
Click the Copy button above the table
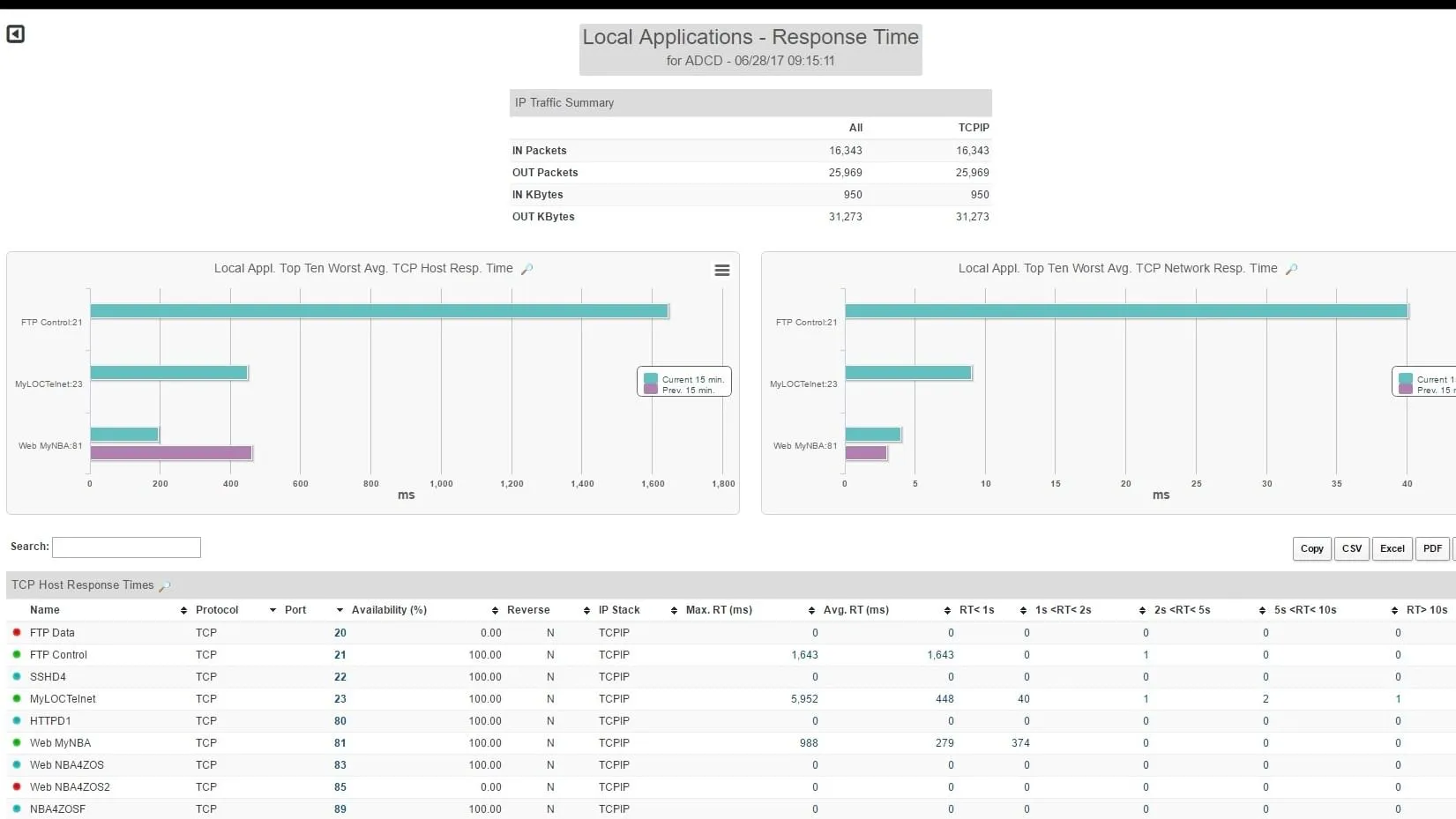(x=1311, y=548)
